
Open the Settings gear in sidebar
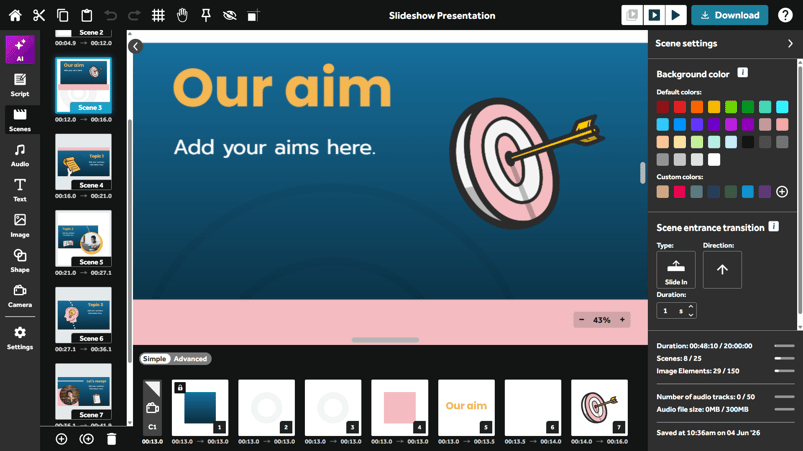tap(20, 338)
